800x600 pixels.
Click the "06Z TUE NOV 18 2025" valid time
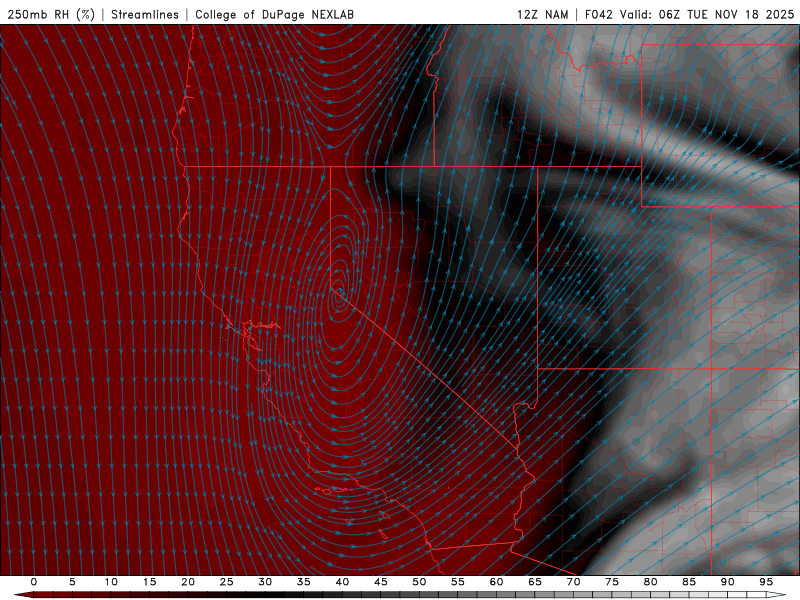(x=727, y=14)
